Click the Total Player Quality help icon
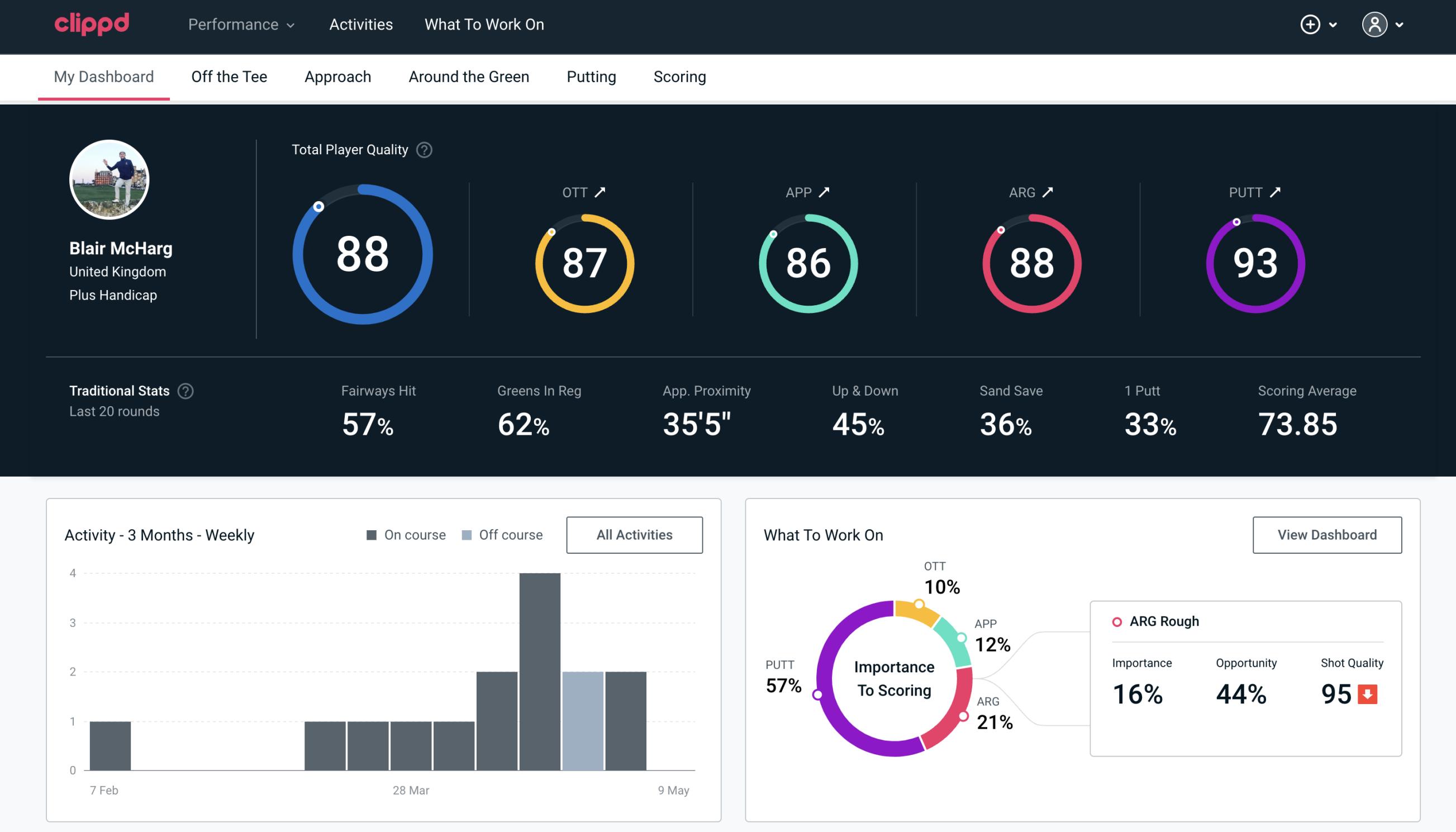The height and width of the screenshot is (832, 1456). [x=422, y=150]
